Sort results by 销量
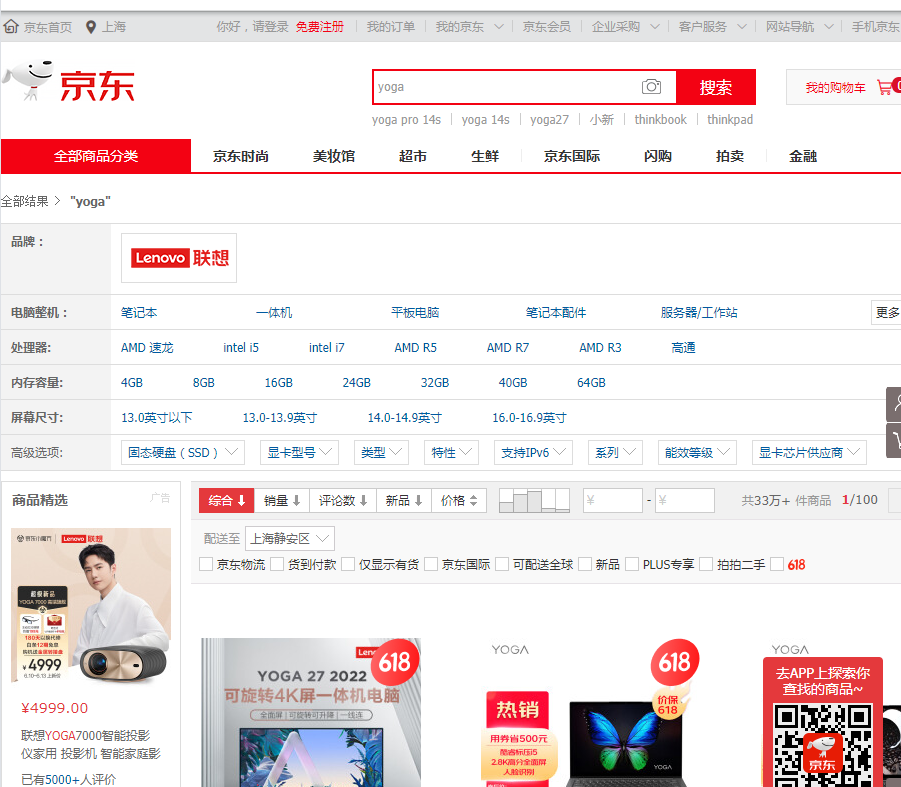 [x=282, y=500]
